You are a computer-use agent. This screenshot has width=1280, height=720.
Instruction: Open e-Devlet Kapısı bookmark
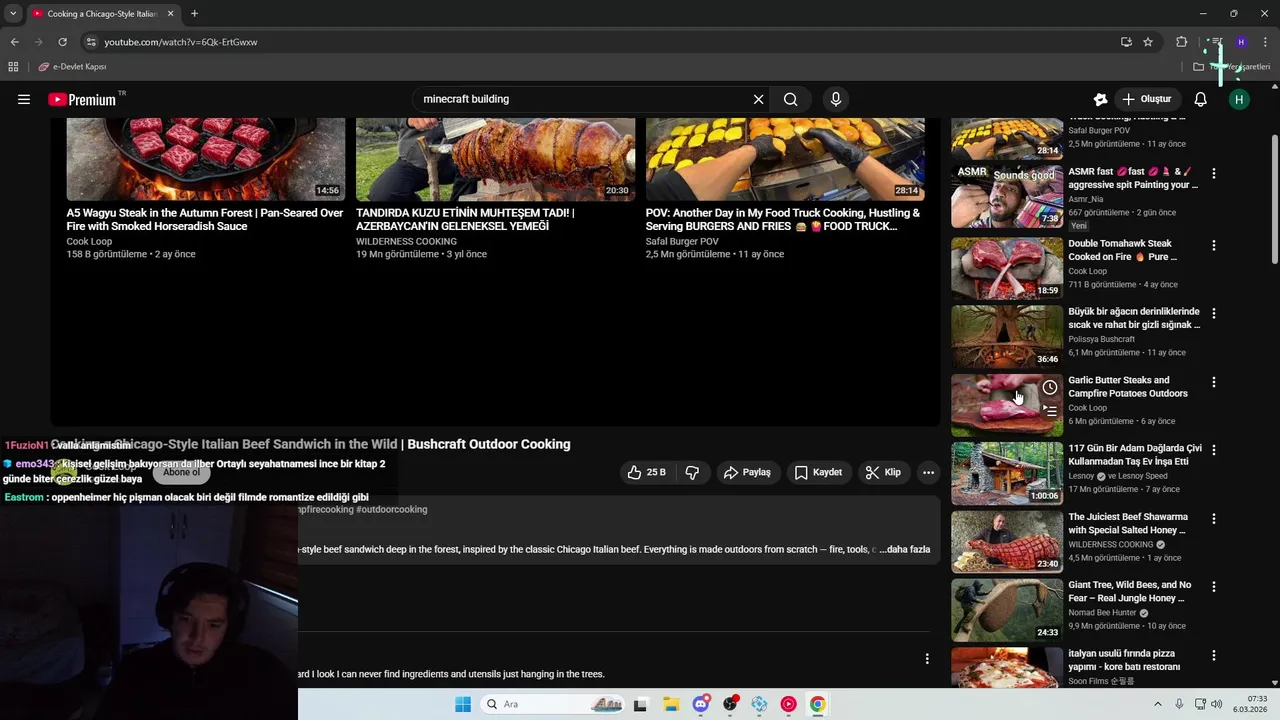[72, 67]
